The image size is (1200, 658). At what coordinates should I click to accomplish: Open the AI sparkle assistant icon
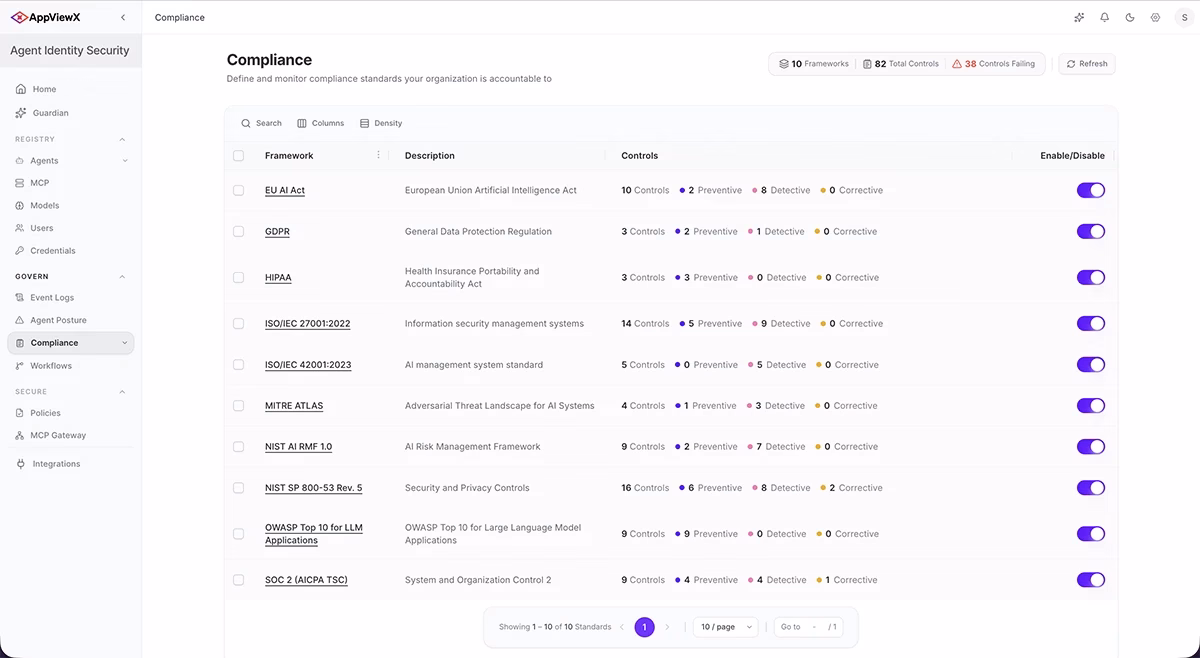click(1079, 17)
